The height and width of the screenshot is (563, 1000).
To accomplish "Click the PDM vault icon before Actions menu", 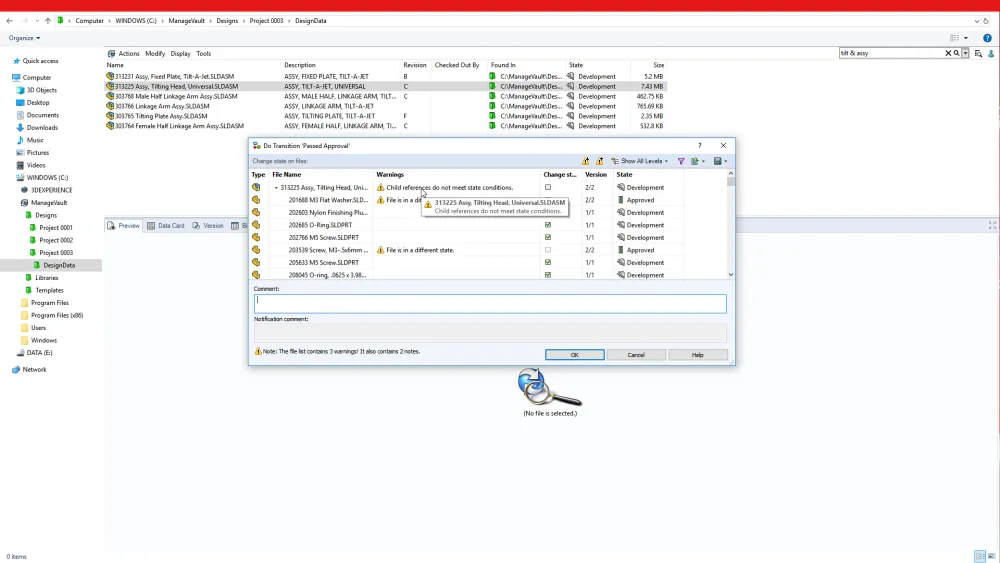I will coord(112,54).
